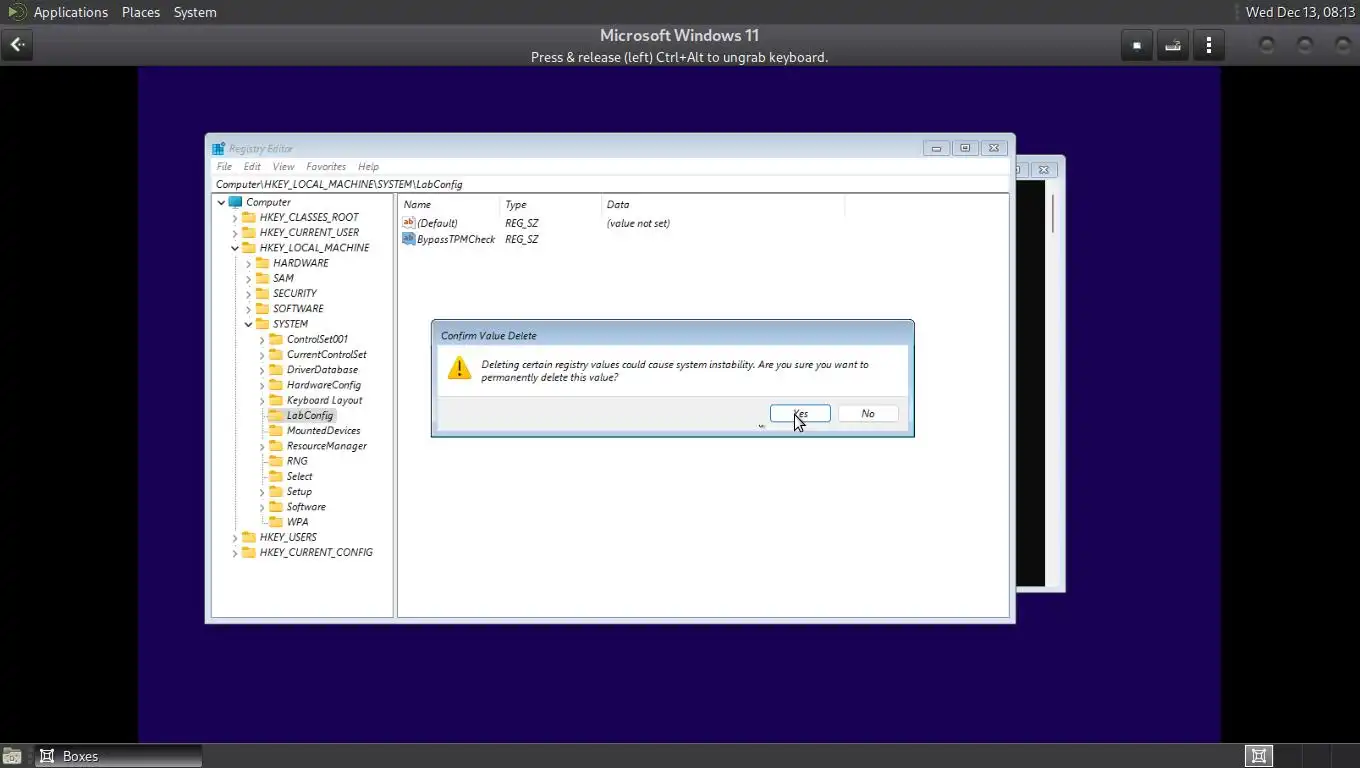Viewport: 1360px width, 768px height.
Task: Click the clock showing Wed Dec 13, 08:13
Action: click(x=1300, y=12)
